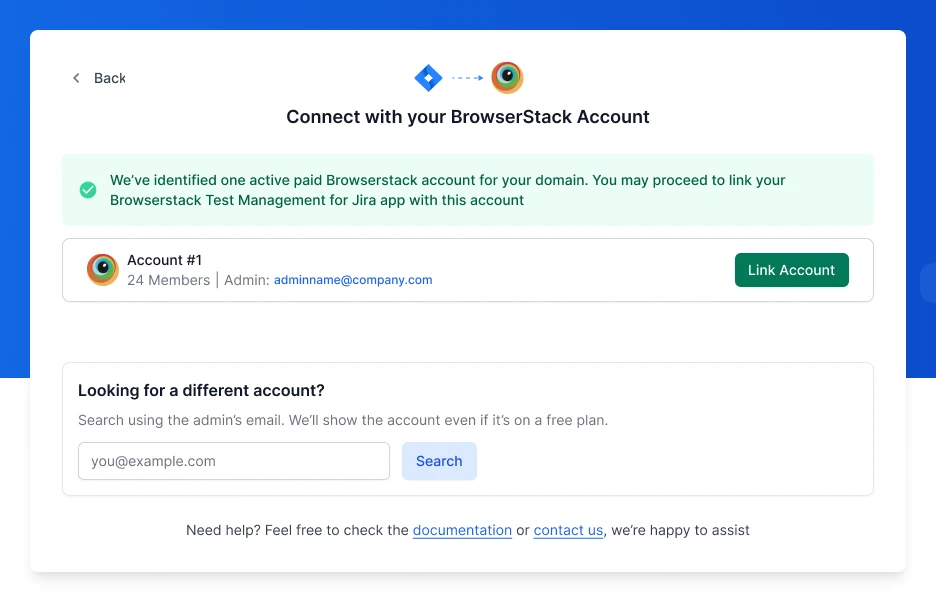Click the Need help? footer text

[x=468, y=530]
